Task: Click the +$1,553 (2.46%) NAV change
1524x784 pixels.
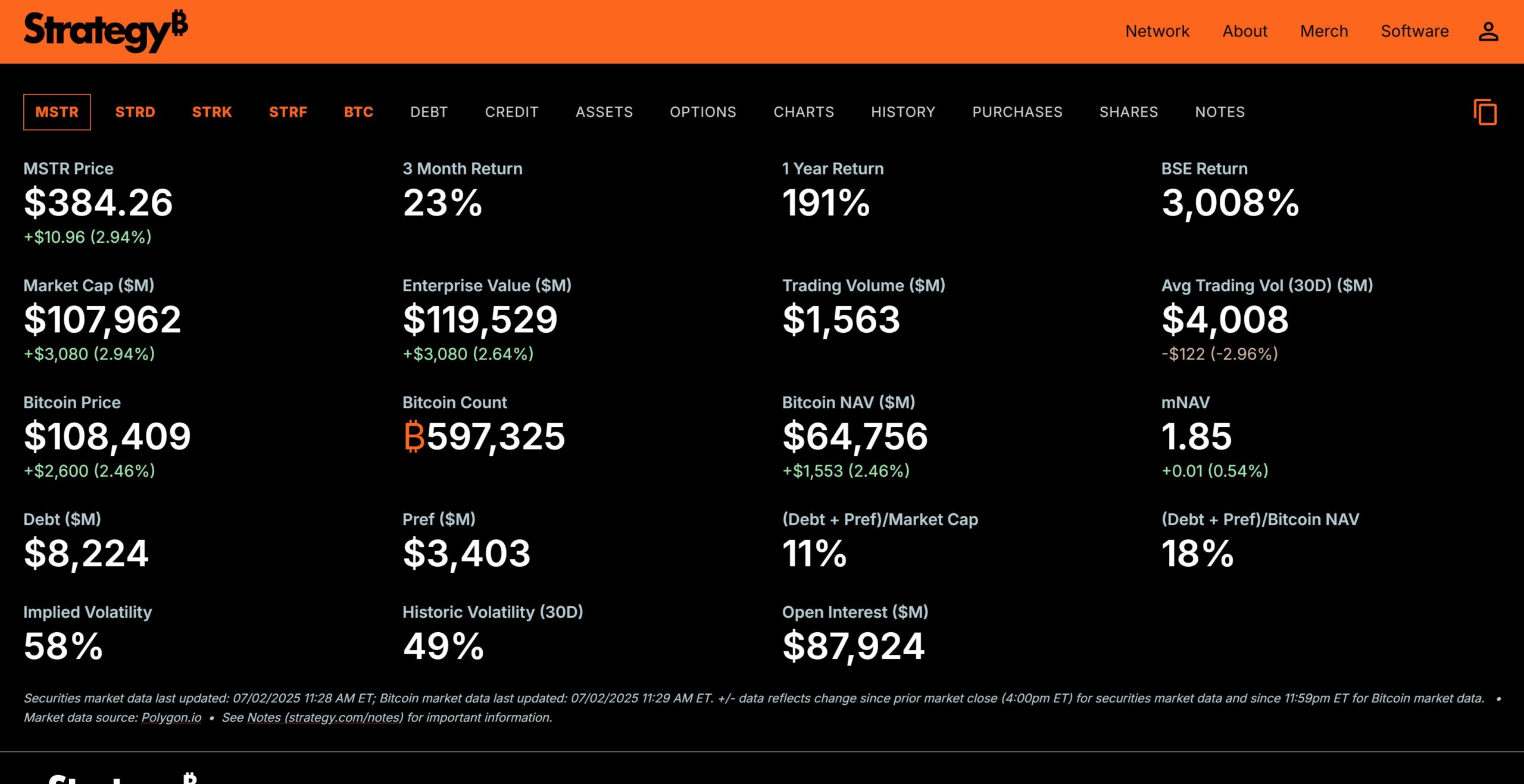Action: 846,471
